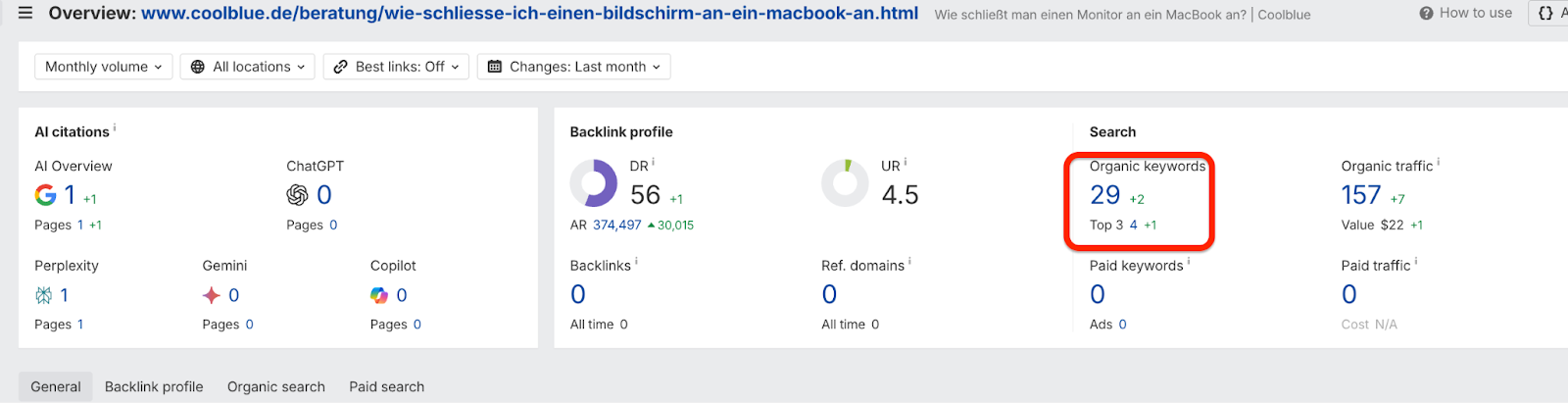
Task: Click the Google AI Overview icon
Action: click(45, 195)
